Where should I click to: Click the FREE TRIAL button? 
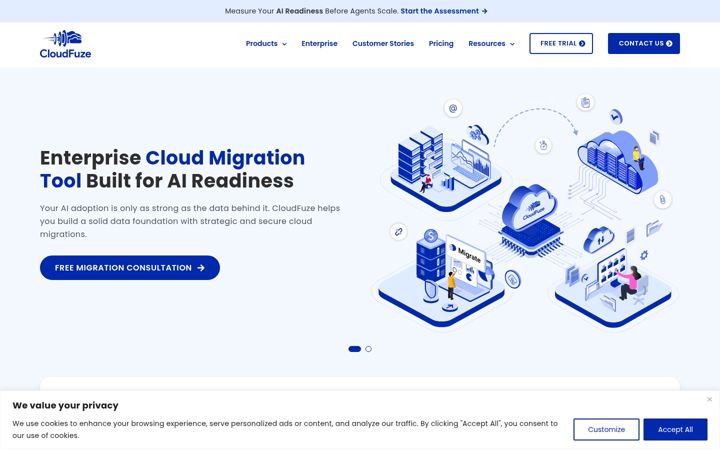[x=561, y=44]
